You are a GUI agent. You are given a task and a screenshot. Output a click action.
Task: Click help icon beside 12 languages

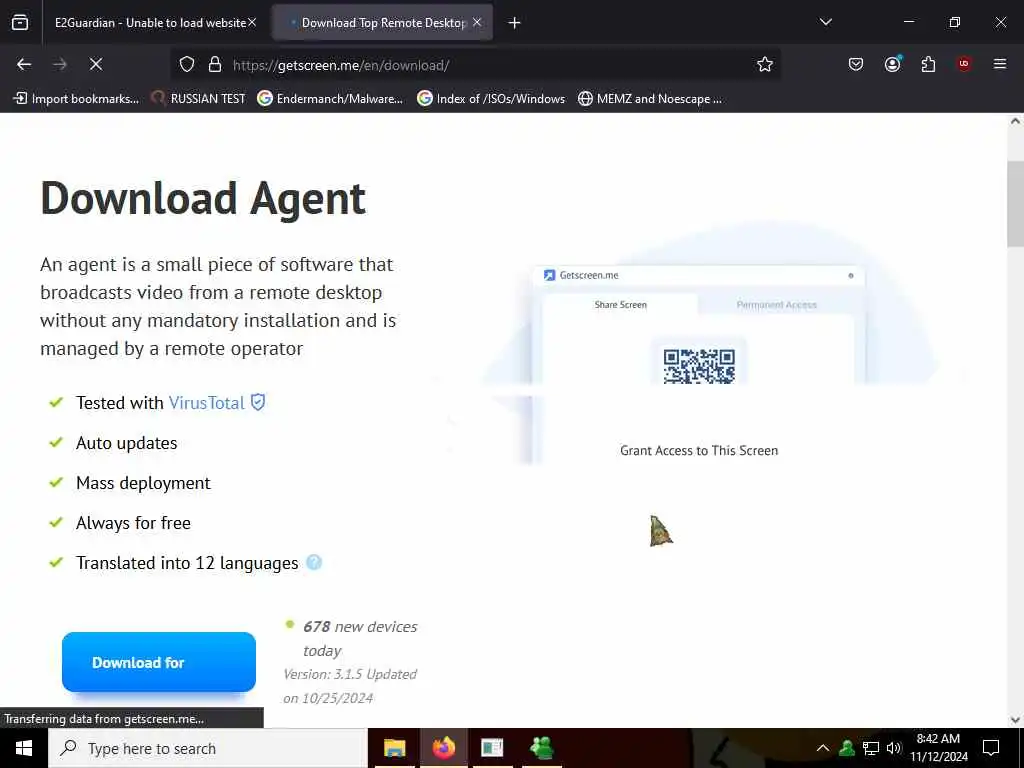314,562
